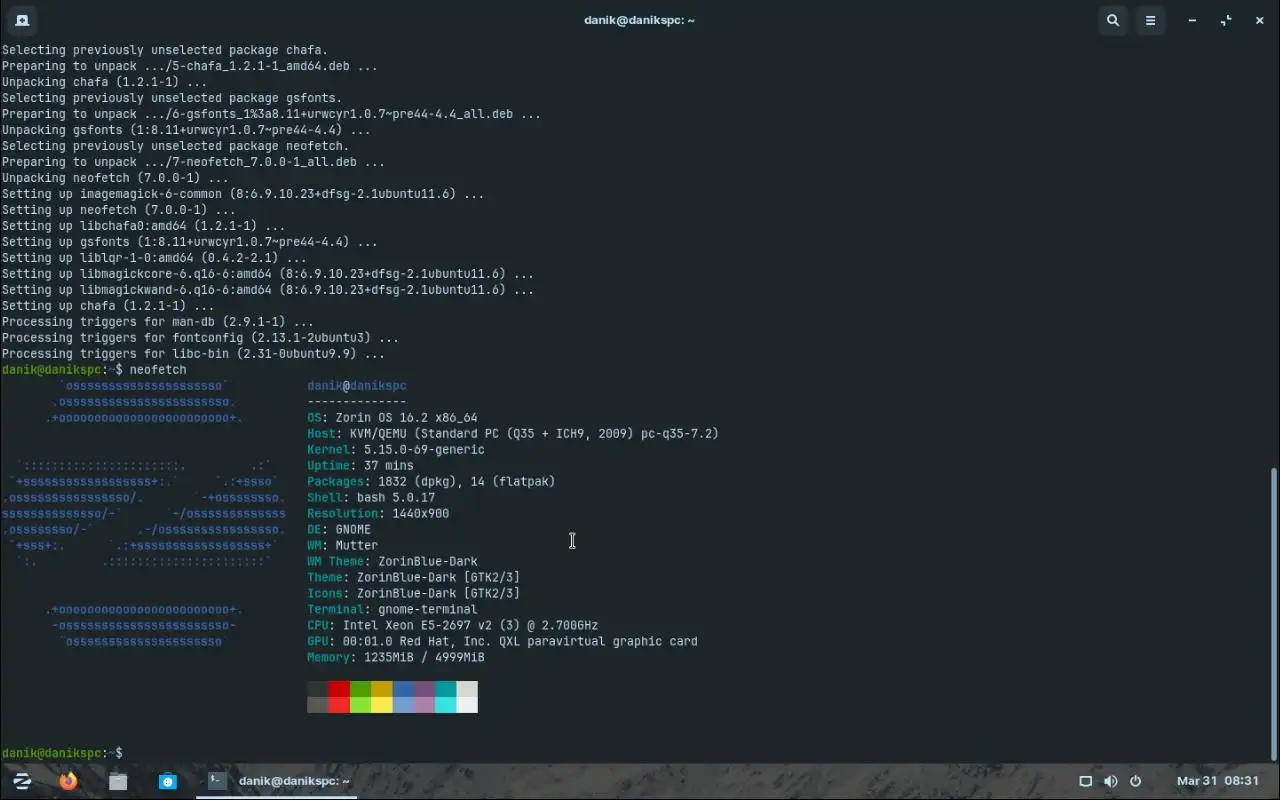Click the empty prompt at terminal bottom
This screenshot has height=800, width=1280.
(62, 753)
